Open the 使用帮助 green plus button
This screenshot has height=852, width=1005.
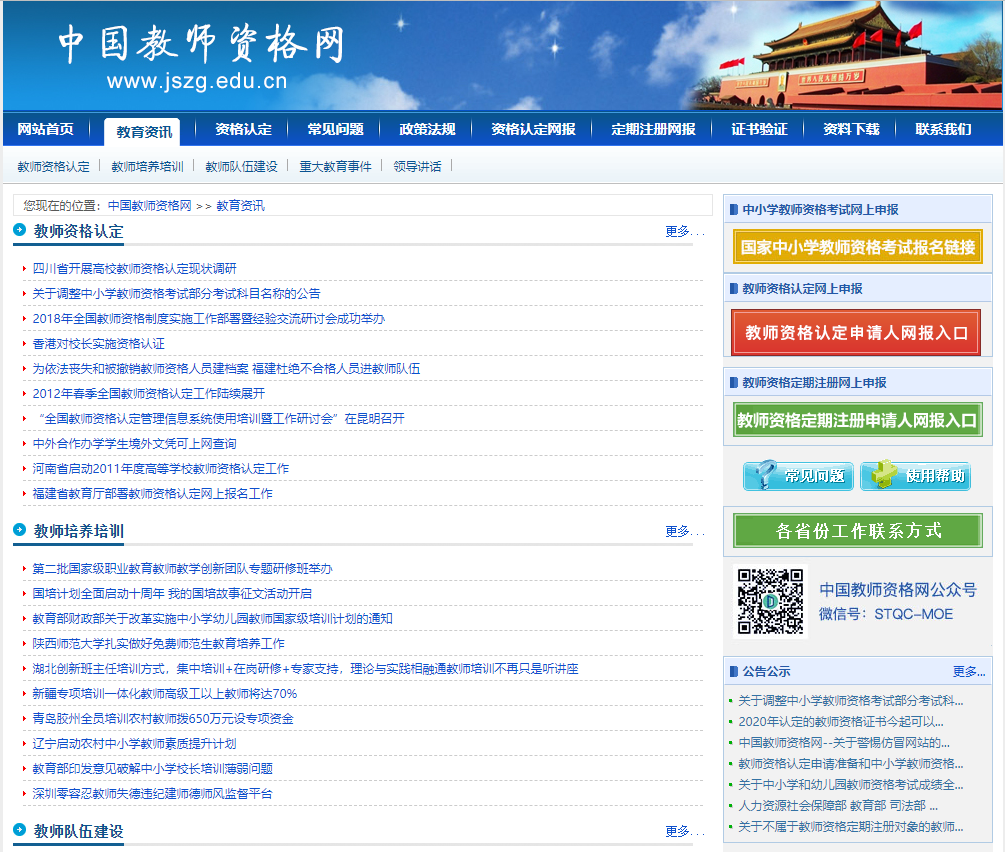click(915, 476)
